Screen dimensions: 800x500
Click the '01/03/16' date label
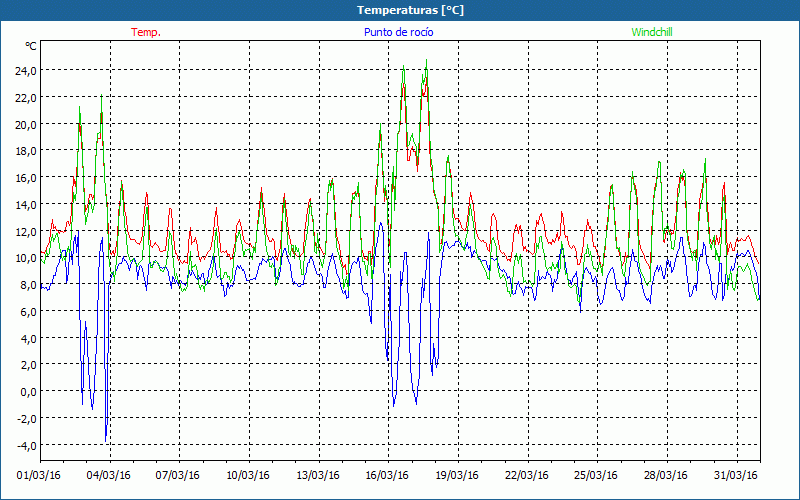(39, 476)
